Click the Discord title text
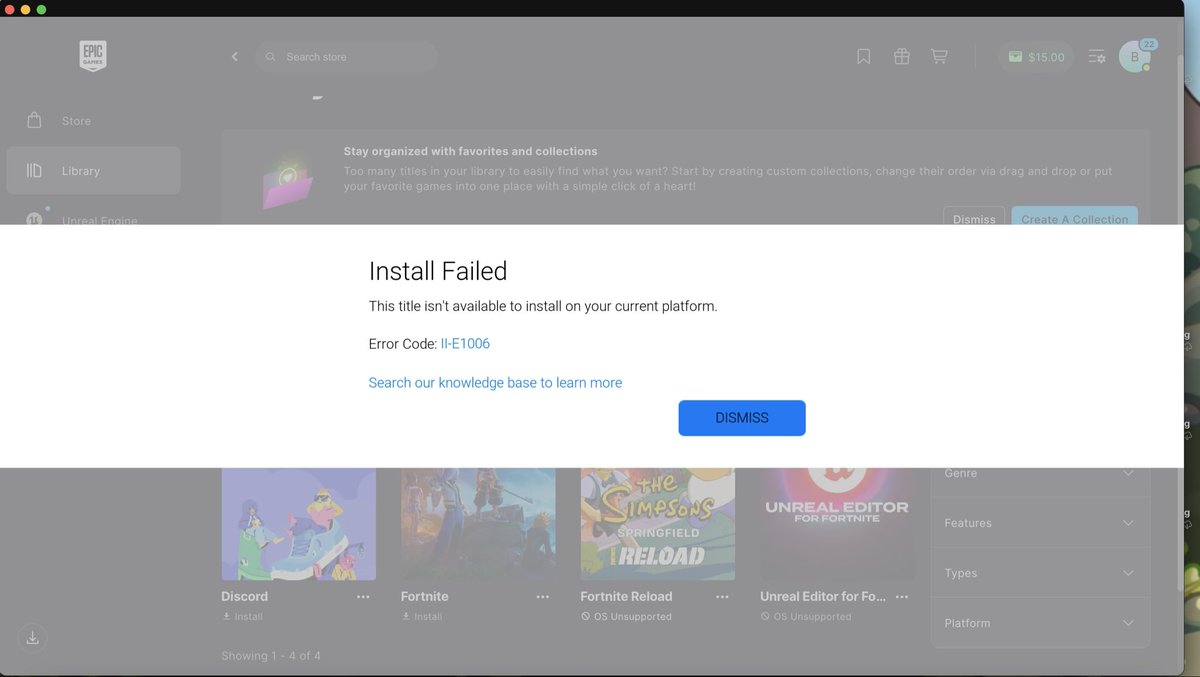This screenshot has width=1200, height=677. (244, 597)
